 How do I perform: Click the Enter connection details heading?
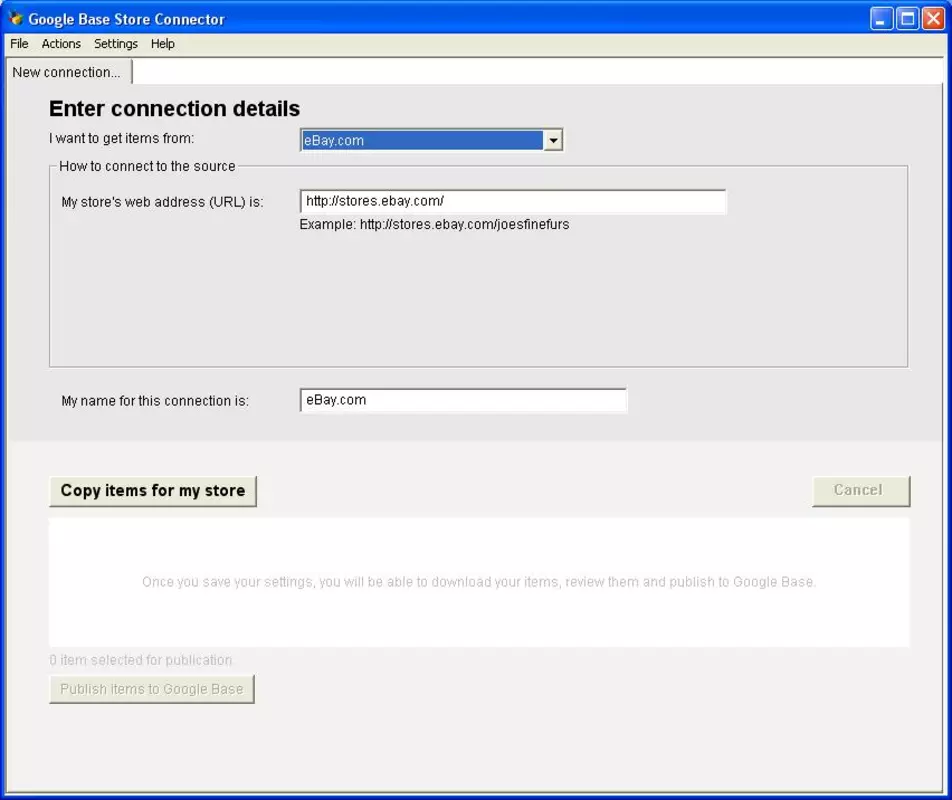174,109
